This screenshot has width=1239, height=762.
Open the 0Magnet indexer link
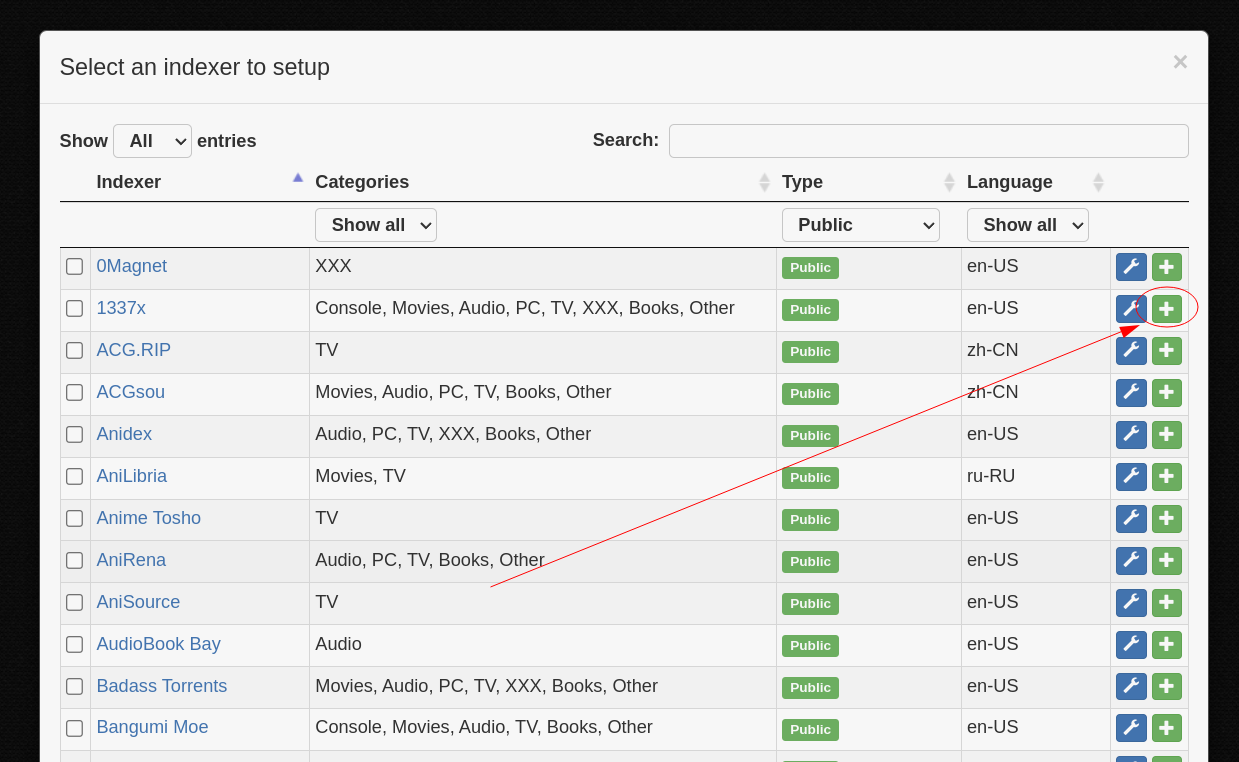point(132,266)
